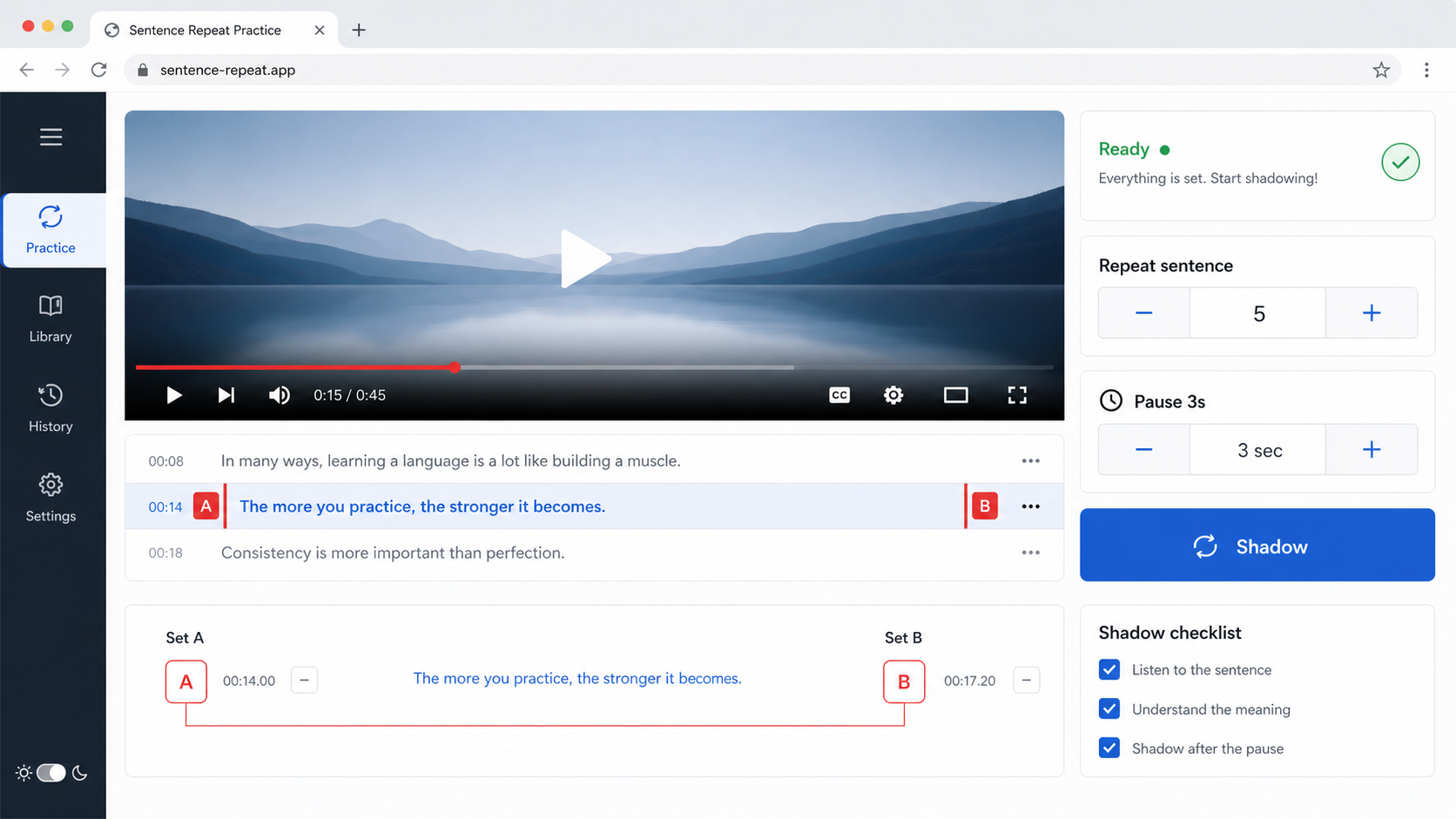Image resolution: width=1456 pixels, height=819 pixels.
Task: Click red A marker in transcript row
Action: 206,507
